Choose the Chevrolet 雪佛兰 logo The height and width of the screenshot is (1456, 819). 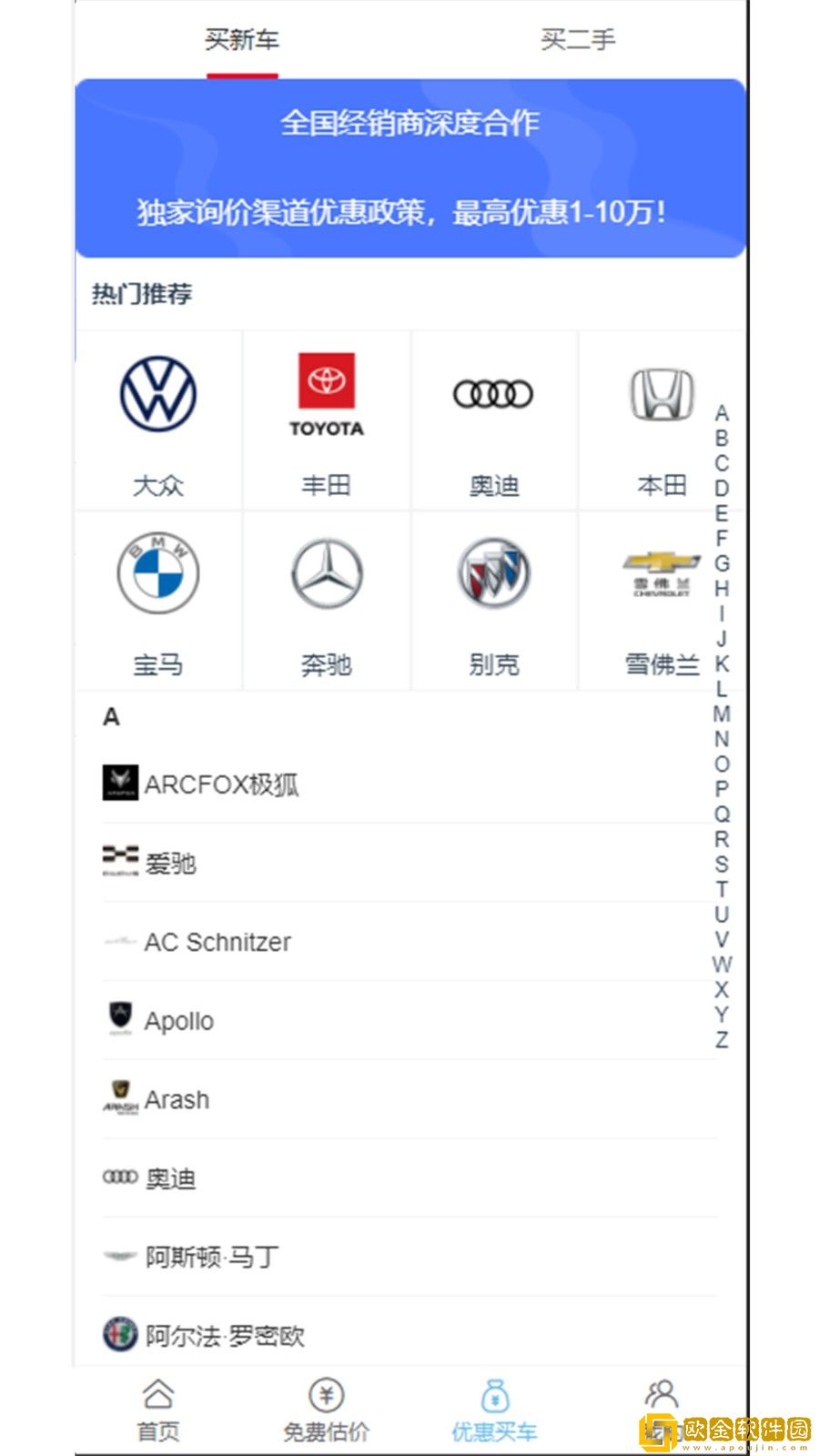(x=662, y=573)
